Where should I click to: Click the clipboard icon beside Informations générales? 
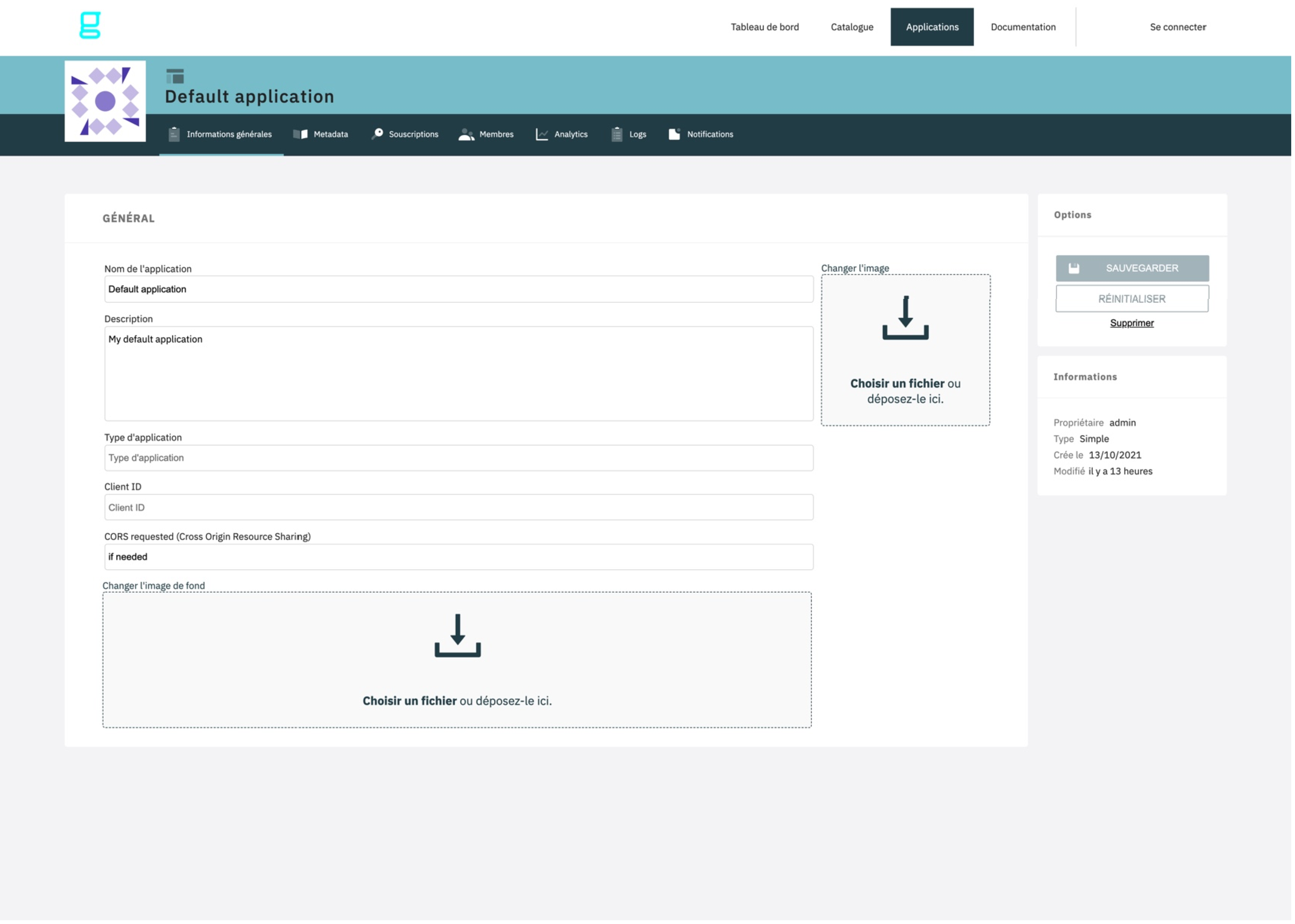(175, 135)
